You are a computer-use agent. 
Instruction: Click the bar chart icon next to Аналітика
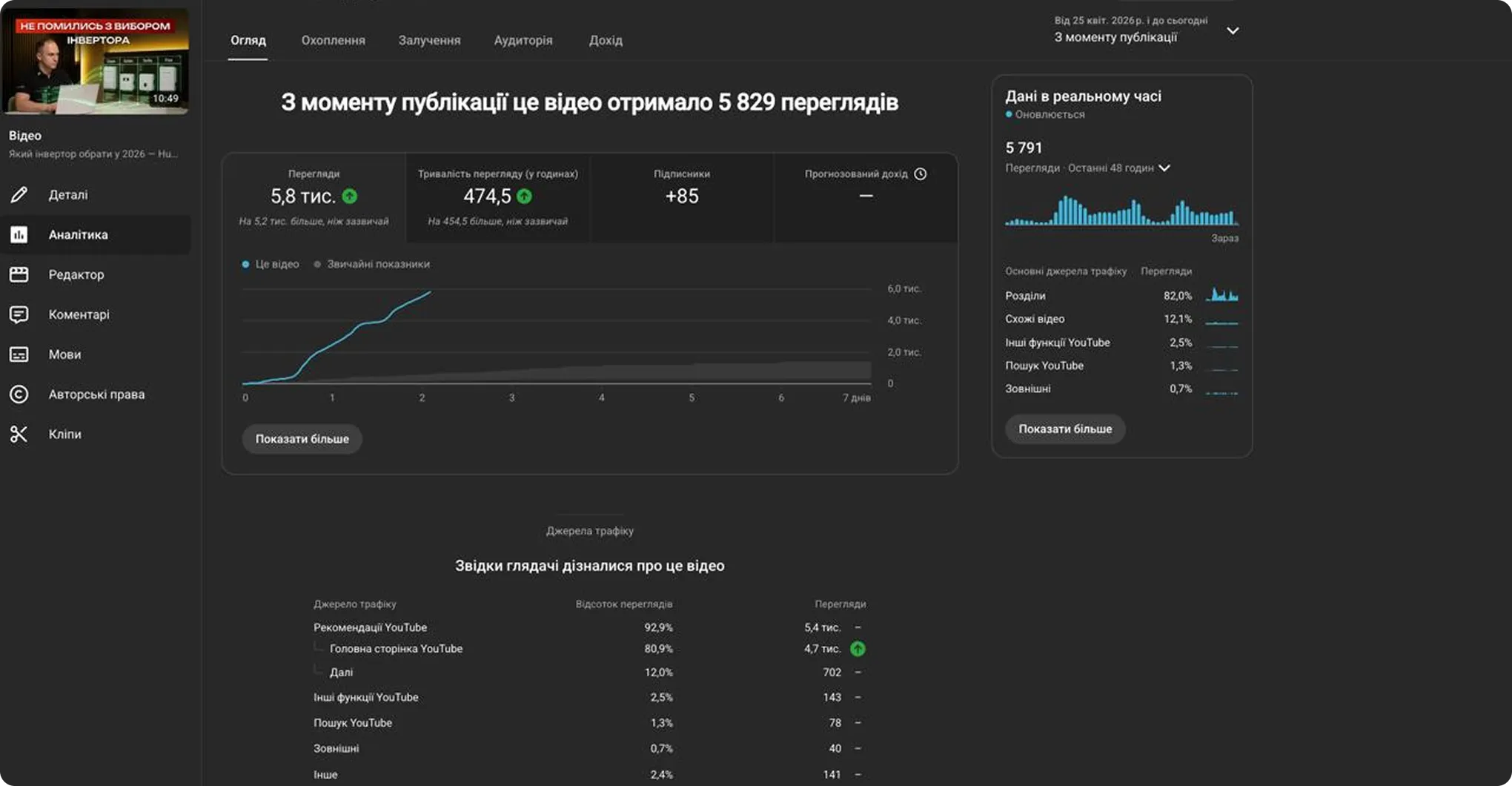coord(19,235)
